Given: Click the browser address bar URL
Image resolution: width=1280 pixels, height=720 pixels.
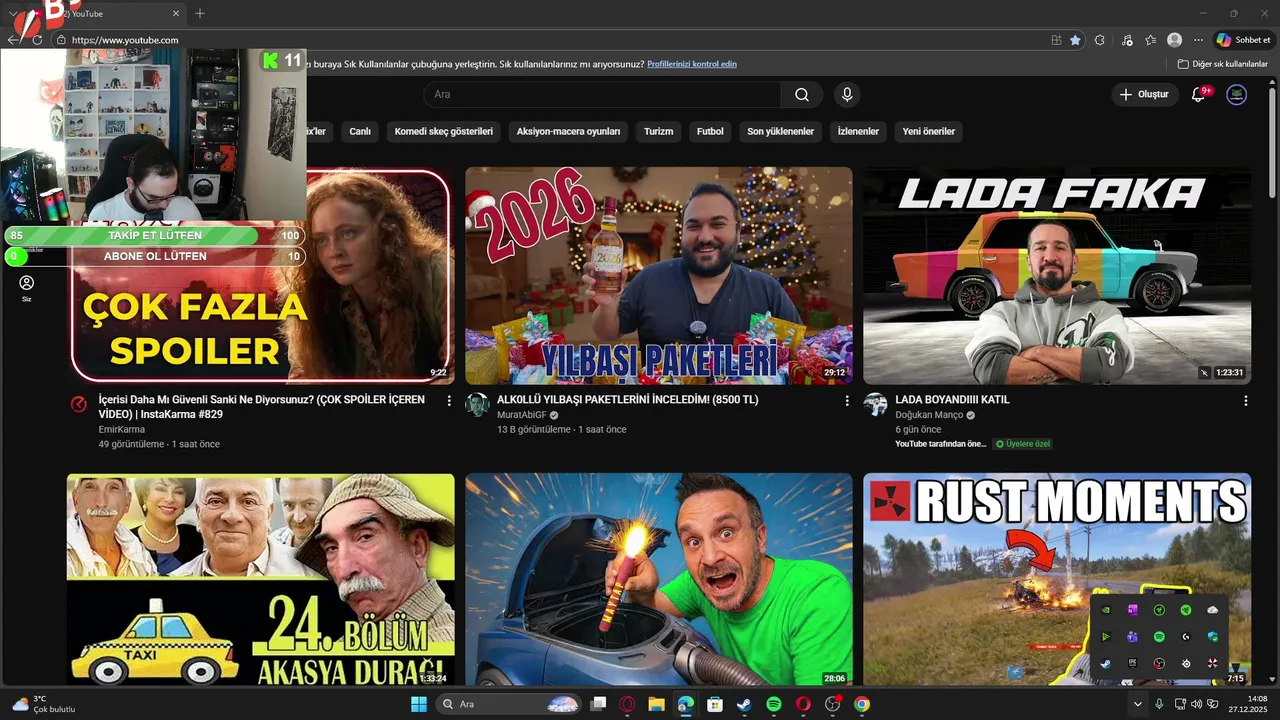Looking at the screenshot, I should coord(125,40).
